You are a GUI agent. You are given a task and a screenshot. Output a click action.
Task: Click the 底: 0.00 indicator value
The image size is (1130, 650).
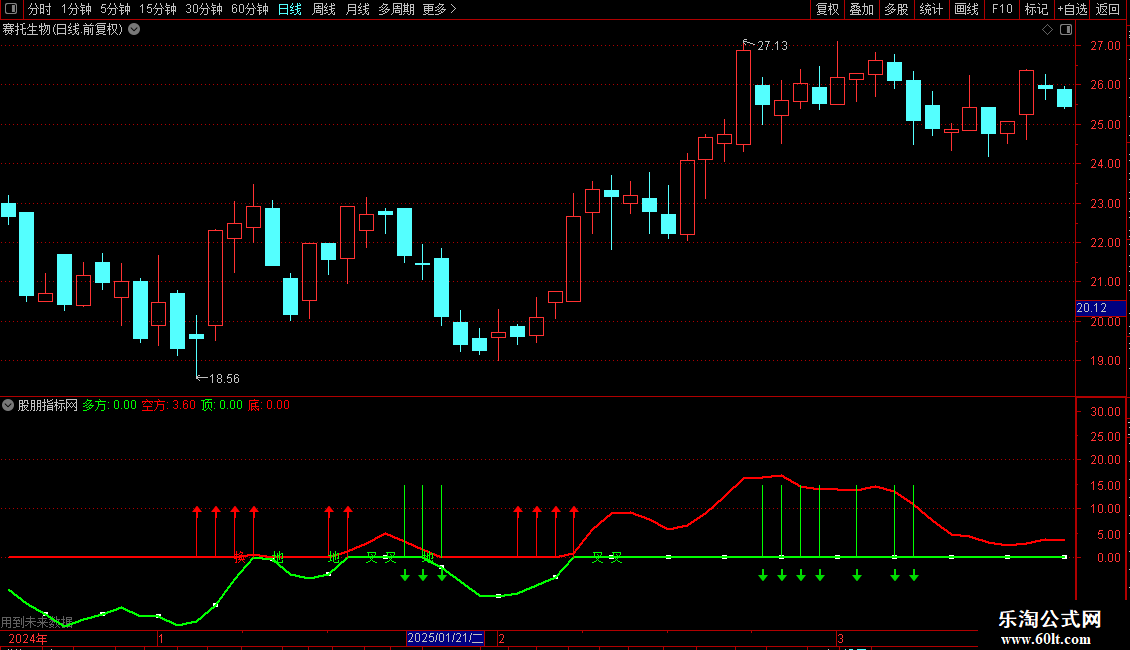[269, 405]
